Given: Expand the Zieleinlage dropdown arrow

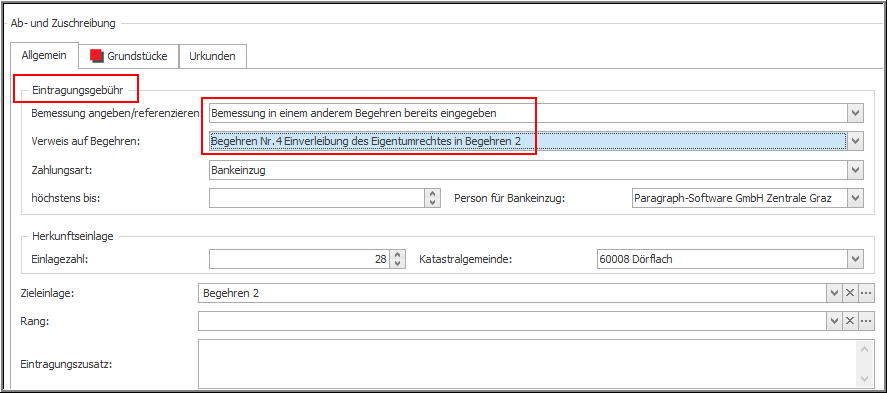Looking at the screenshot, I should point(834,293).
